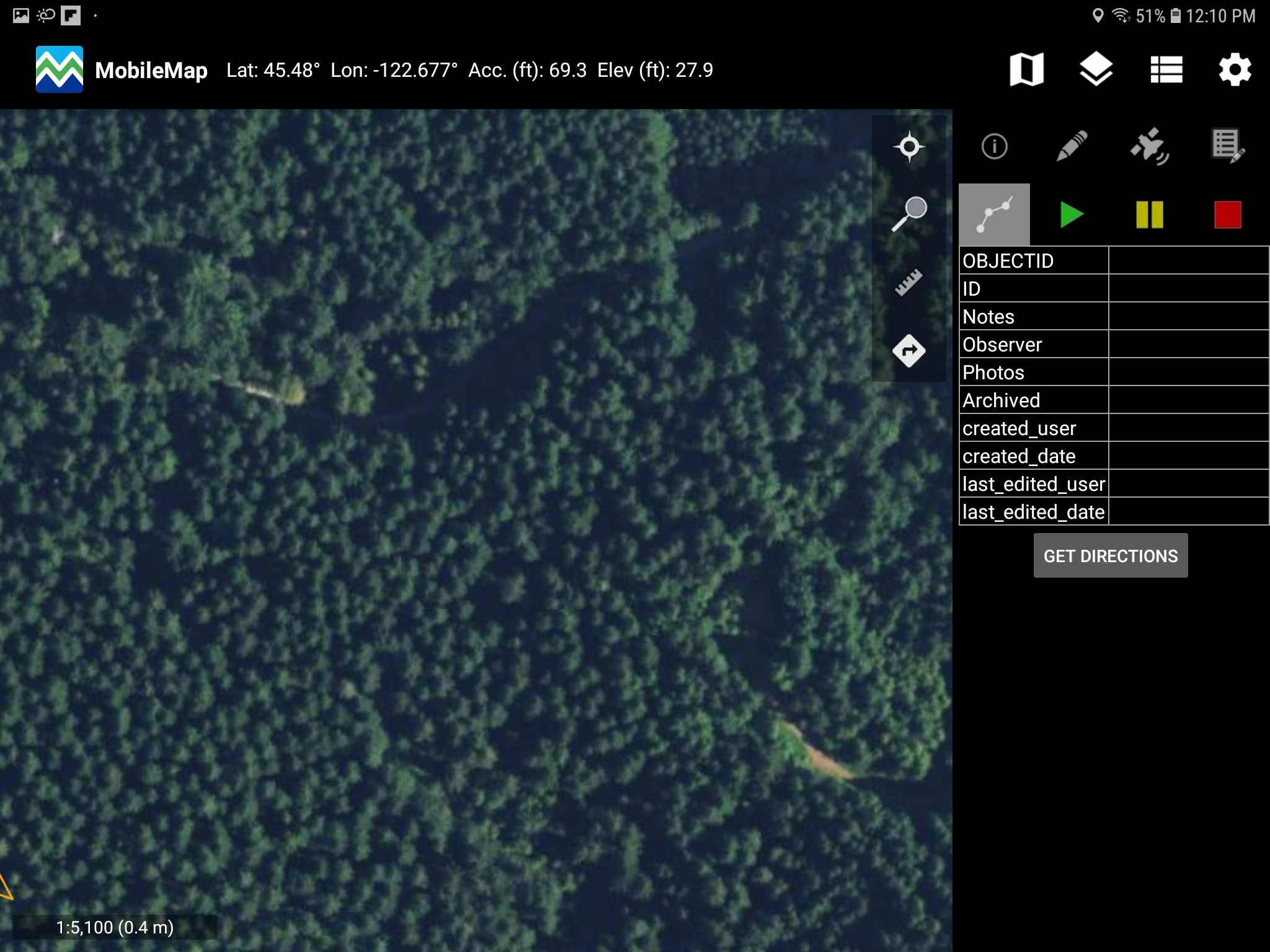Select the ruler measure tool

point(909,283)
